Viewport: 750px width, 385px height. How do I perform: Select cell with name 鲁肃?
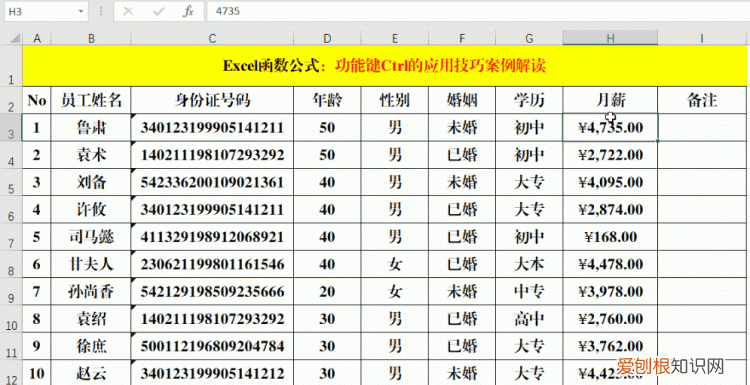point(91,128)
